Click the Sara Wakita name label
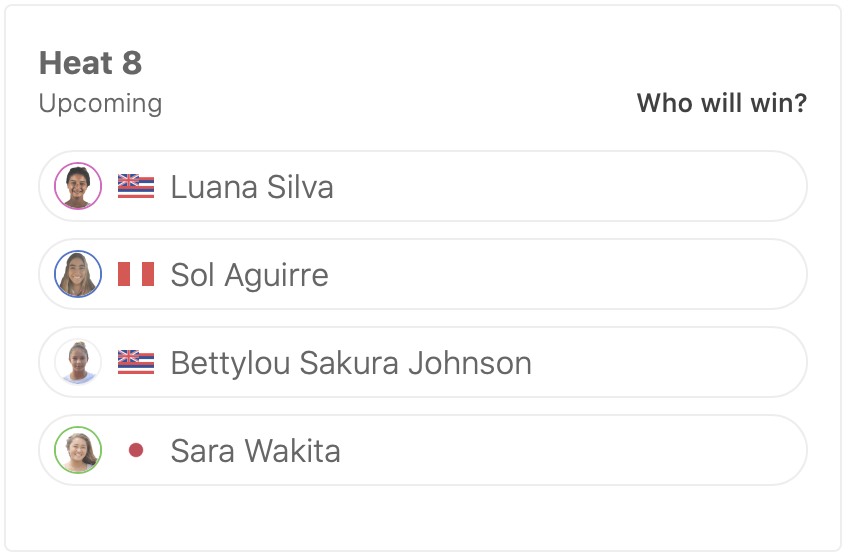 pyautogui.click(x=255, y=451)
